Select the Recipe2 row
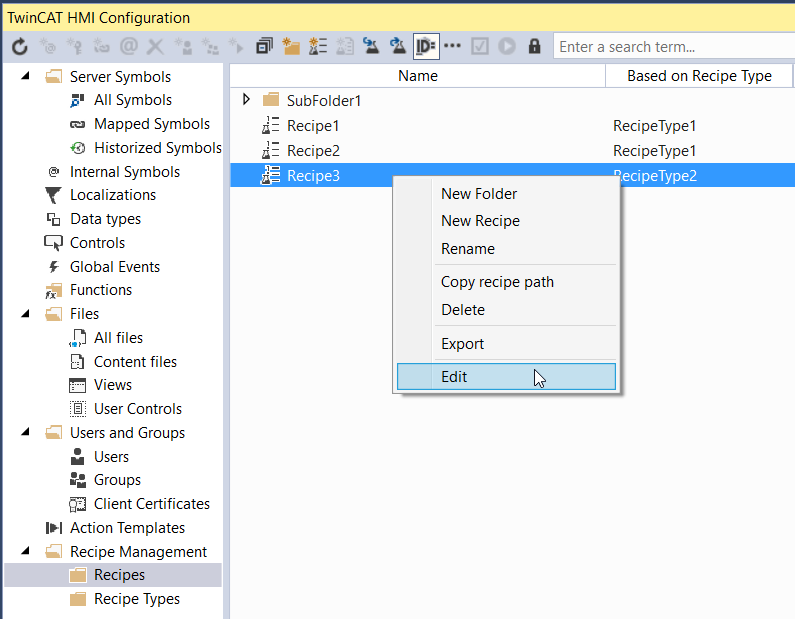Viewport: 795px width, 619px height. pos(513,151)
